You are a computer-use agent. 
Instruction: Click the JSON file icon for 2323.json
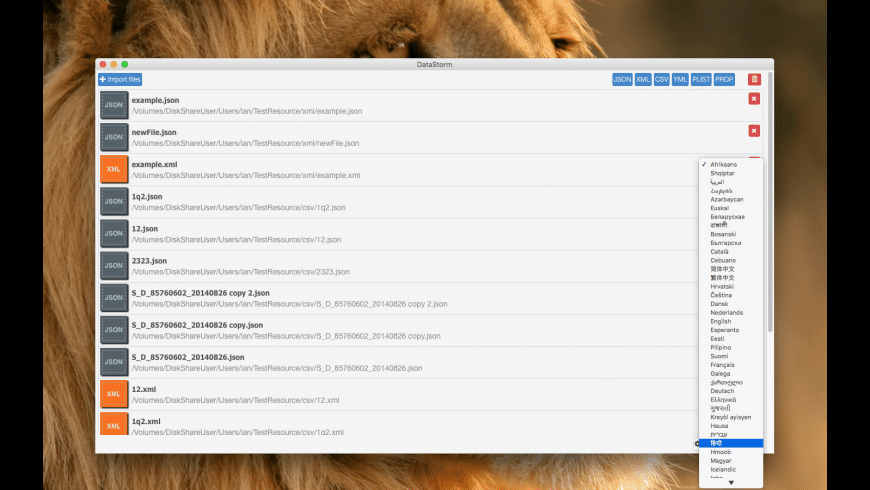tap(114, 266)
